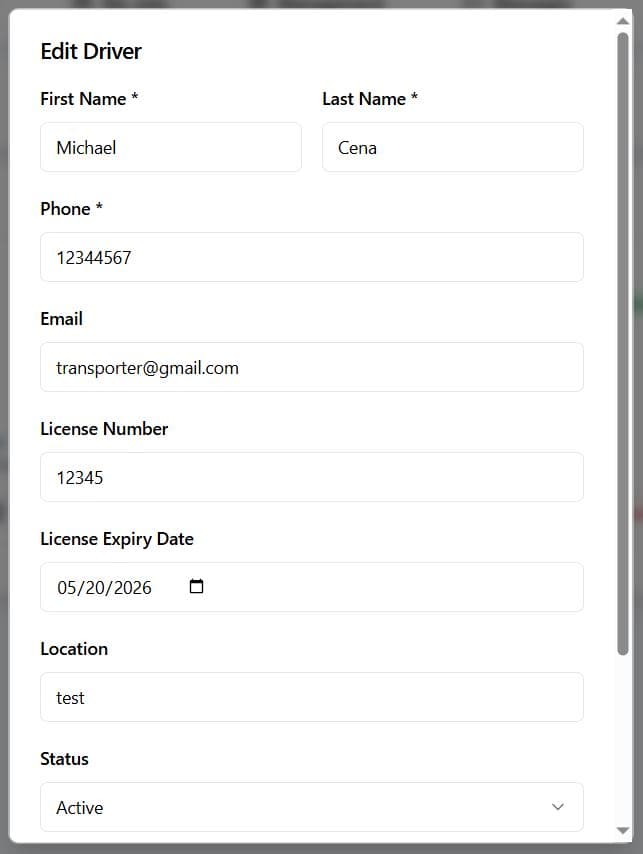The image size is (643, 854).
Task: Click the License Expiry Date field
Action: tap(312, 587)
